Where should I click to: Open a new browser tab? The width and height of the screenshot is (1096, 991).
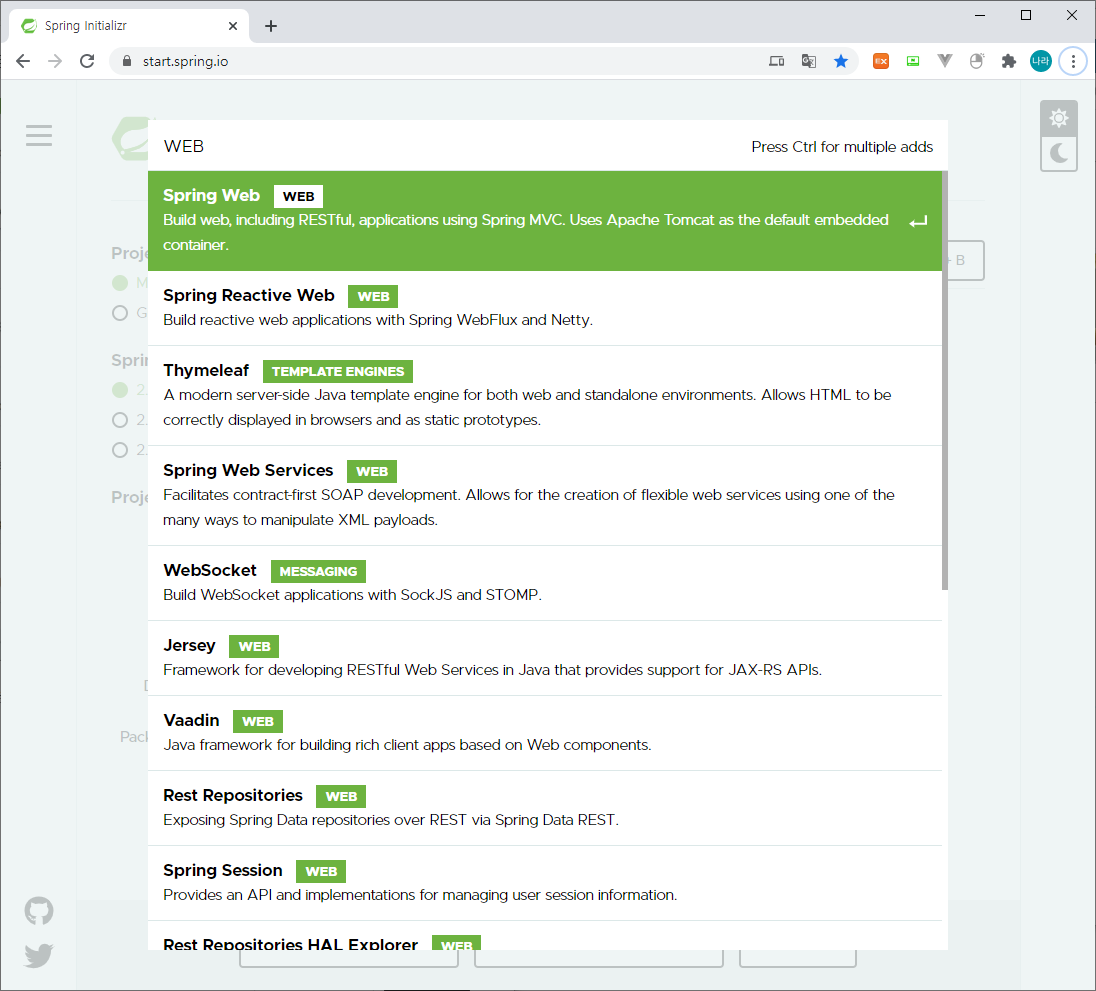coord(271,26)
